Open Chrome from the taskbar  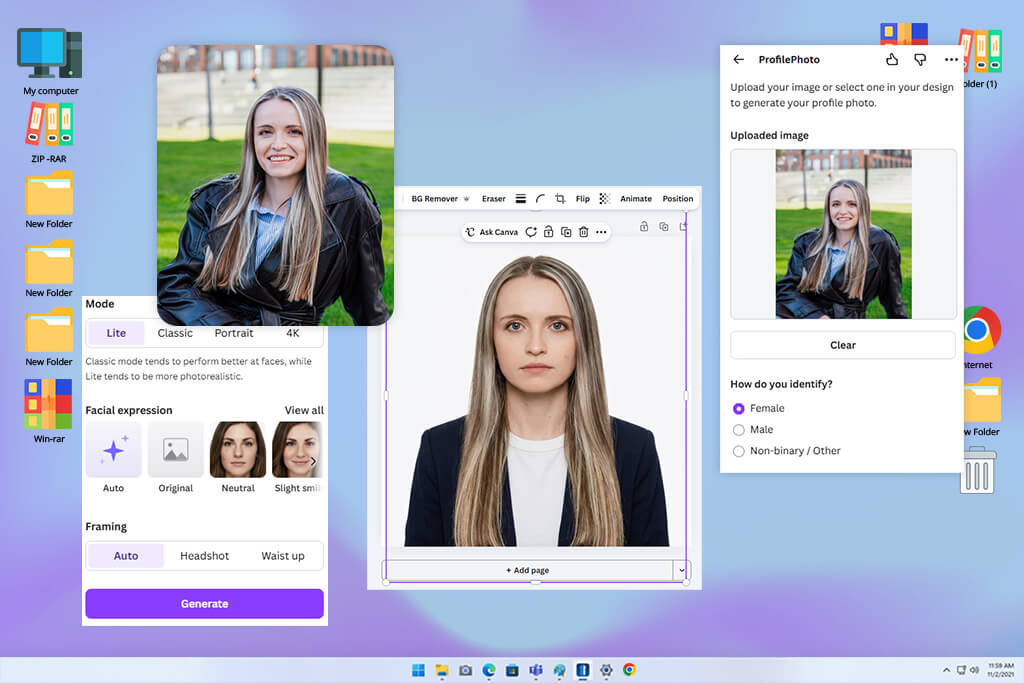(x=630, y=670)
